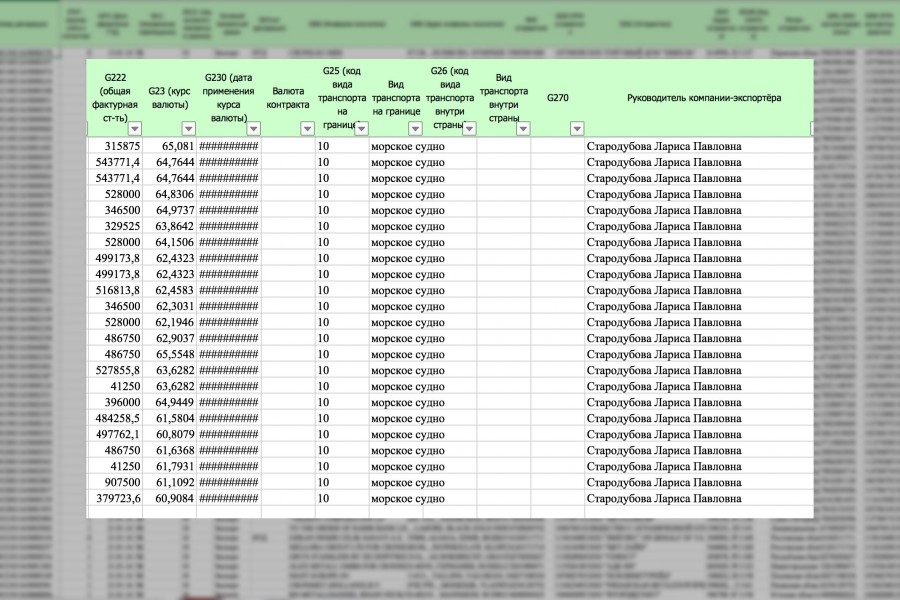This screenshot has width=900, height=600.
Task: Expand the G26 column filter dropdown
Action: pos(469,128)
